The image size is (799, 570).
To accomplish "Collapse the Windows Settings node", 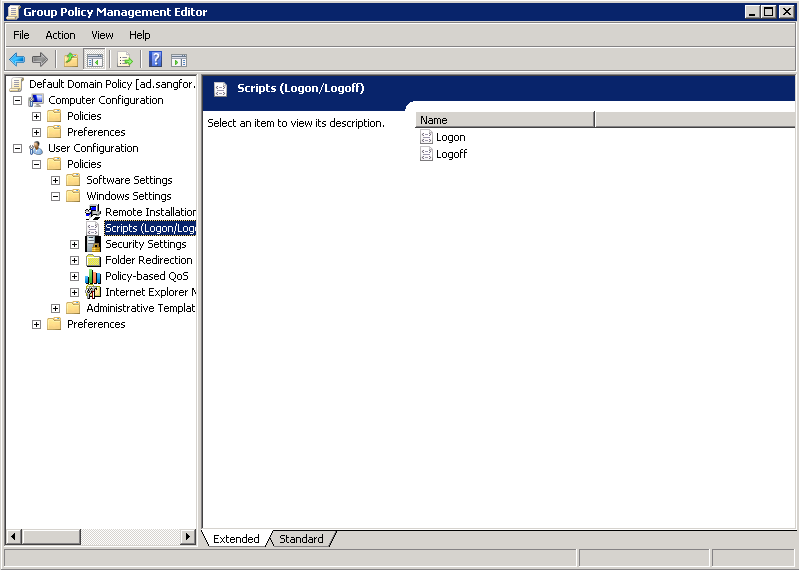I will [55, 196].
